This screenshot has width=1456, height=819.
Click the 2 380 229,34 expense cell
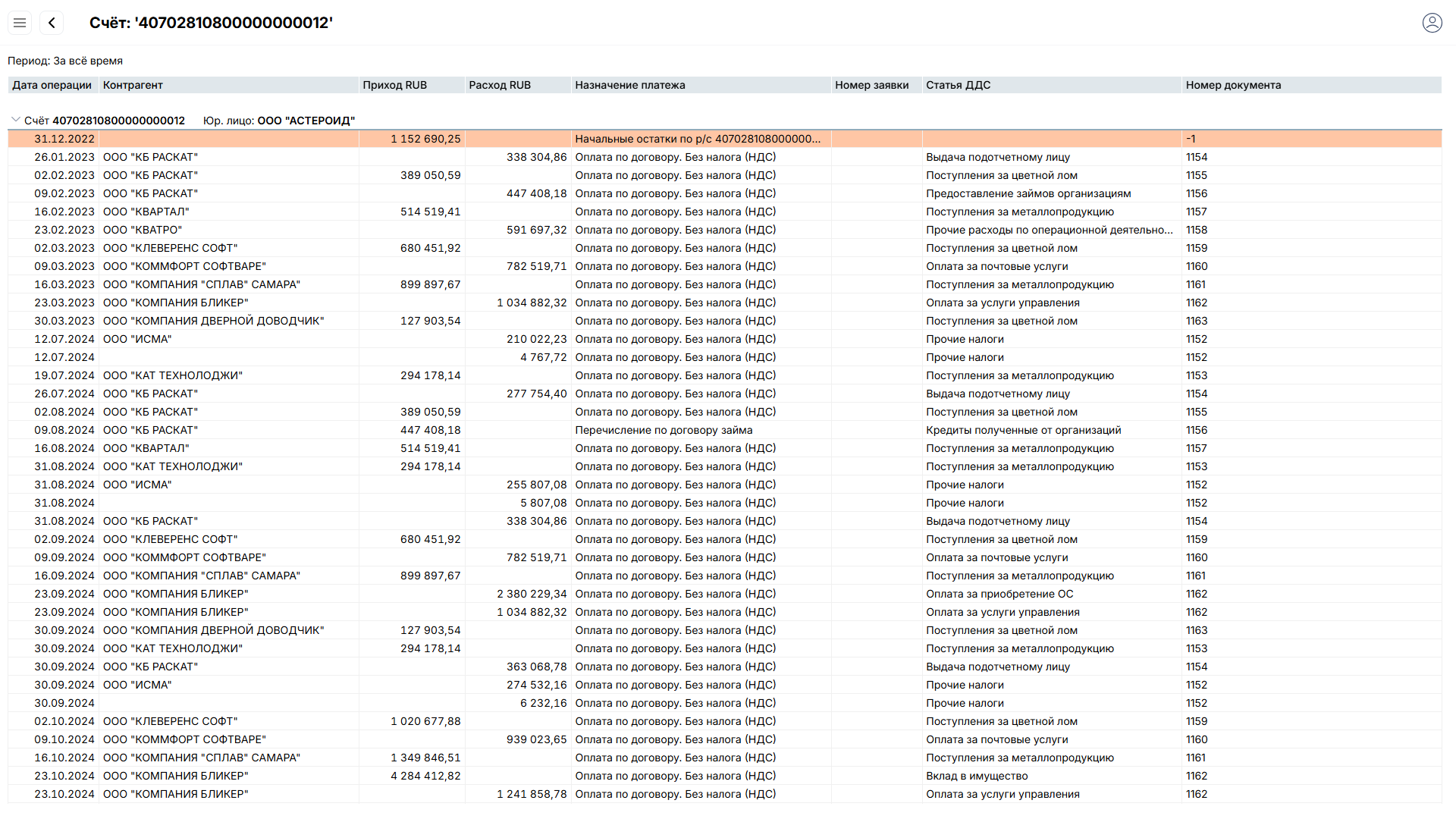[532, 594]
